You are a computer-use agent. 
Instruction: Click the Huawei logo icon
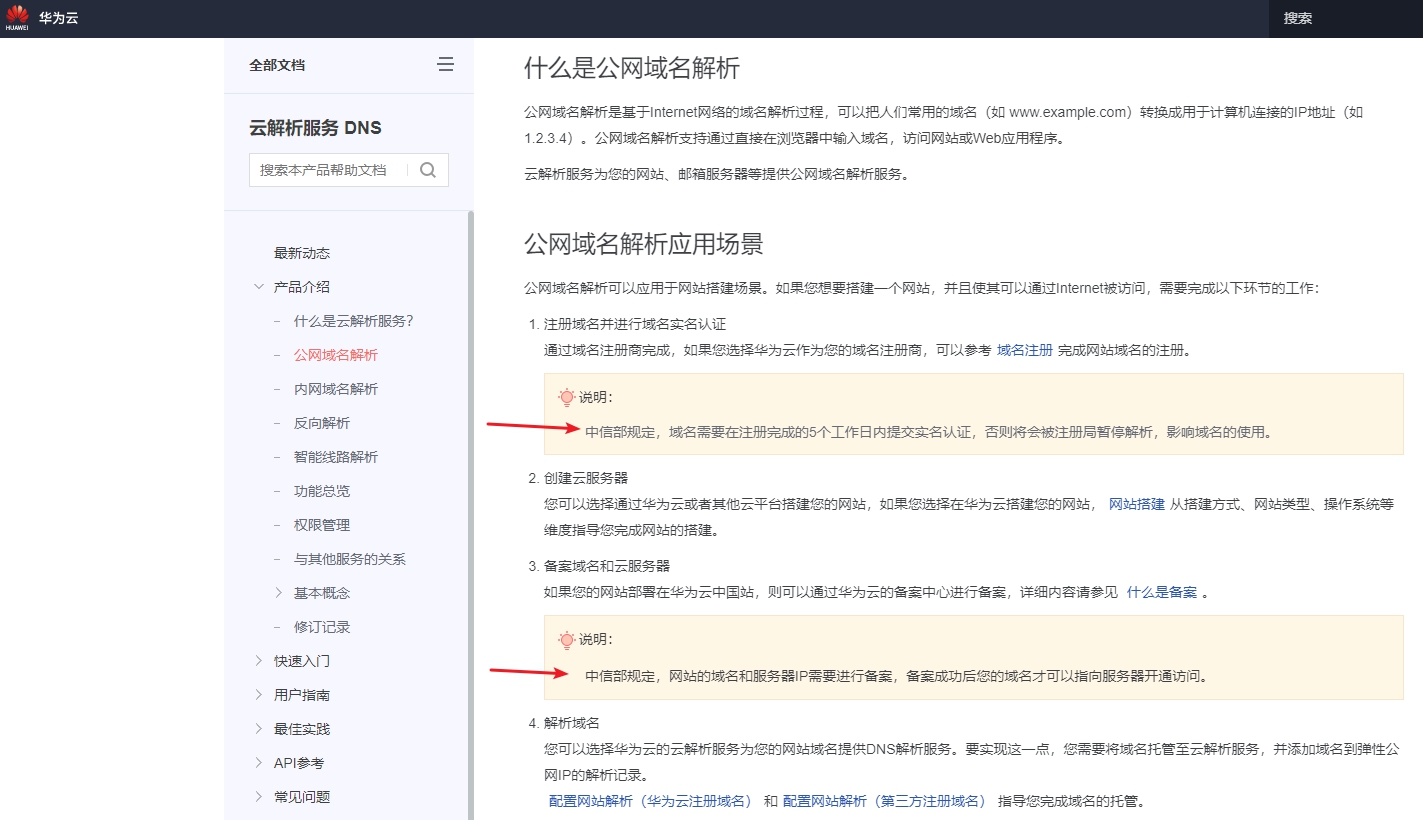(17, 16)
